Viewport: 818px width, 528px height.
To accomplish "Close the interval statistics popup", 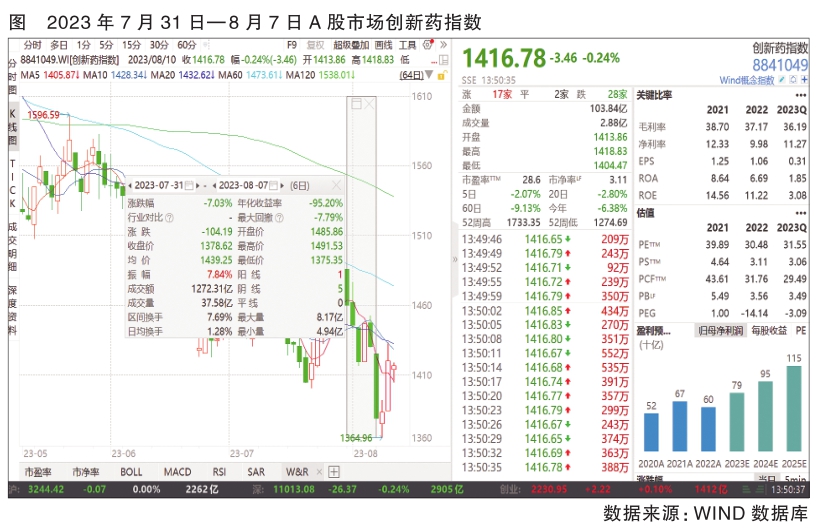I will (336, 185).
